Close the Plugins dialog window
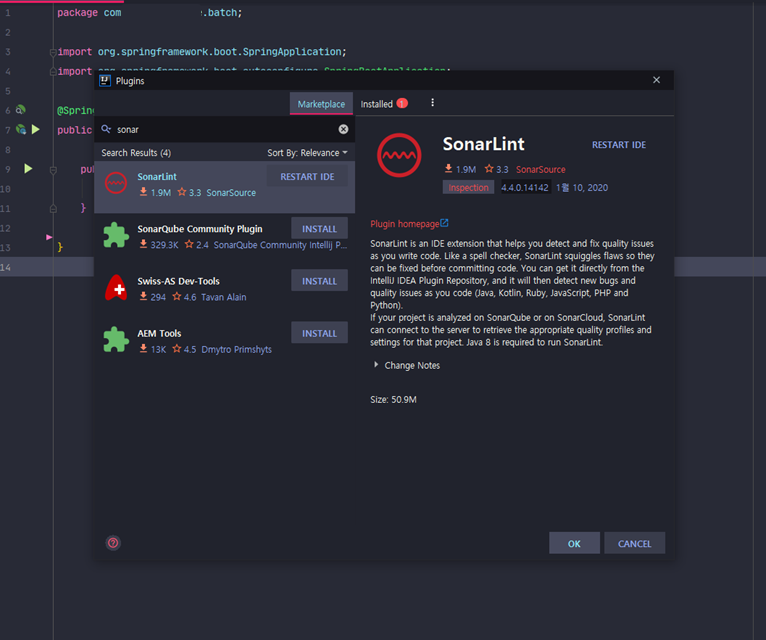The height and width of the screenshot is (640, 766). click(657, 80)
